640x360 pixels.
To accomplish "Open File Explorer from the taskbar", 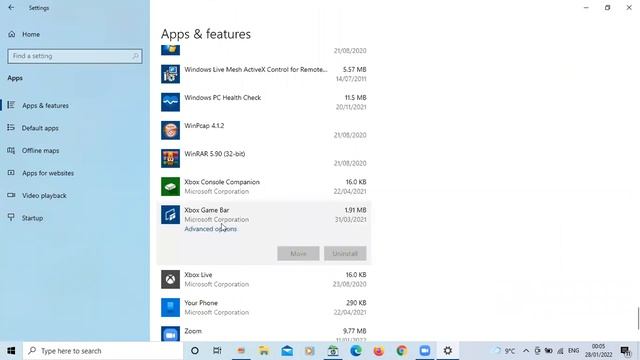I will coord(264,351).
